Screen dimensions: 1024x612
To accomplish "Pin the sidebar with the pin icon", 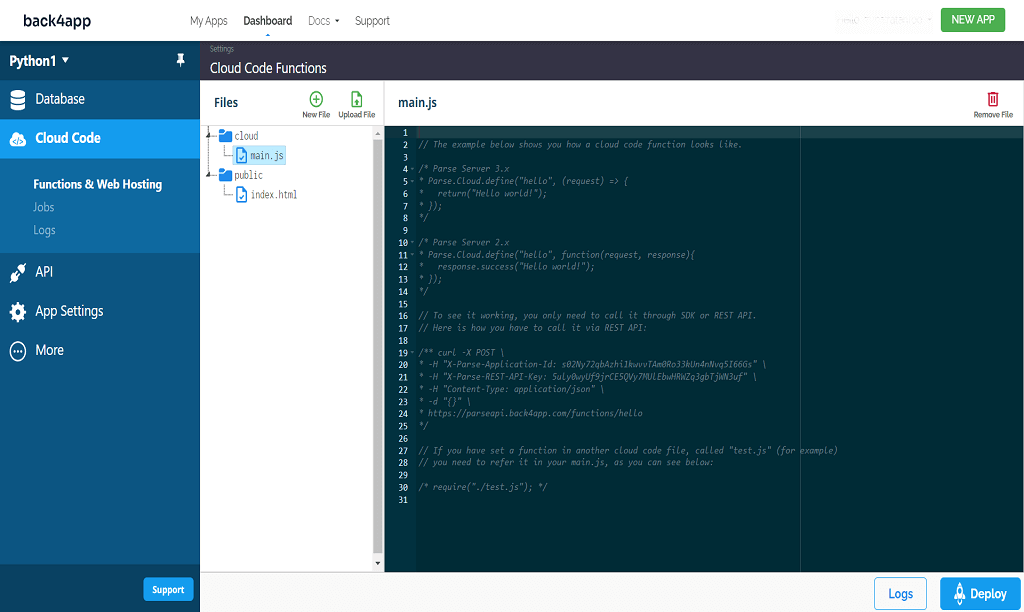I will pyautogui.click(x=181, y=60).
